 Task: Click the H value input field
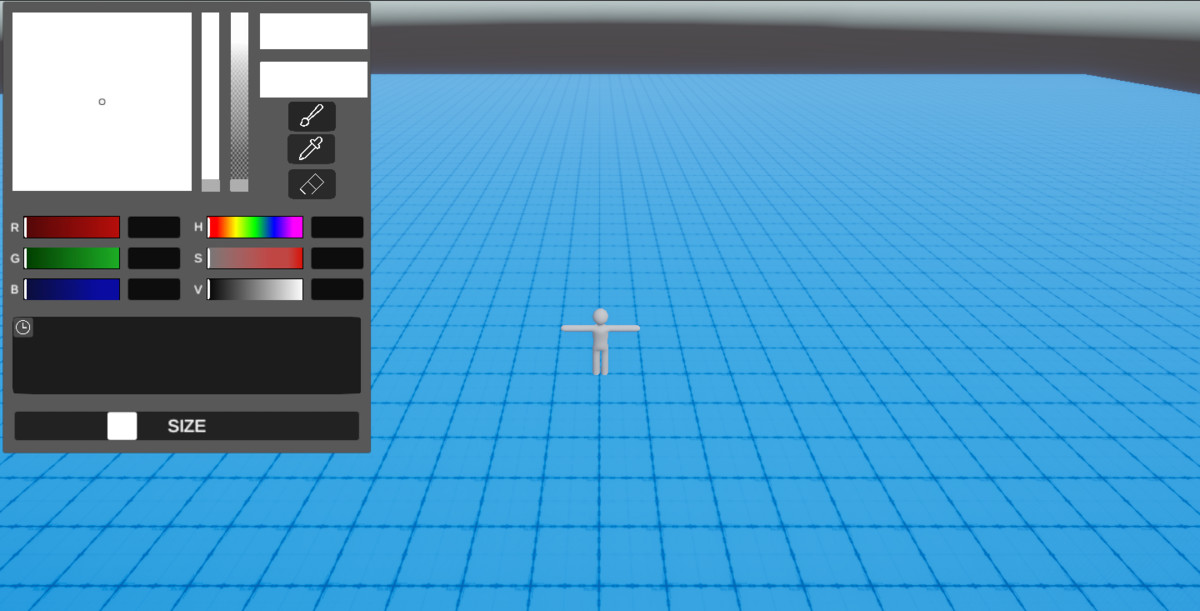coord(337,227)
